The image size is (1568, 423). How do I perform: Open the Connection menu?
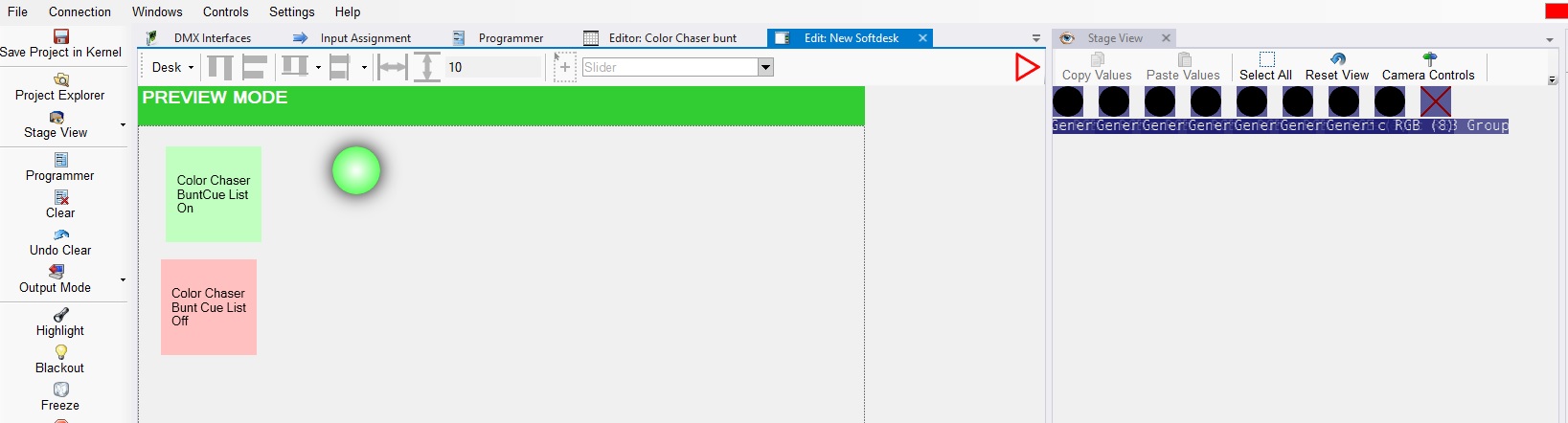80,11
